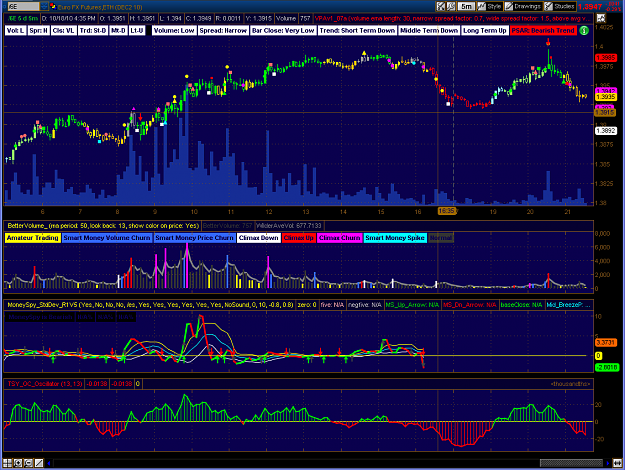Click the zoom in icon at the bottom left
The image size is (625, 470).
coord(18,463)
